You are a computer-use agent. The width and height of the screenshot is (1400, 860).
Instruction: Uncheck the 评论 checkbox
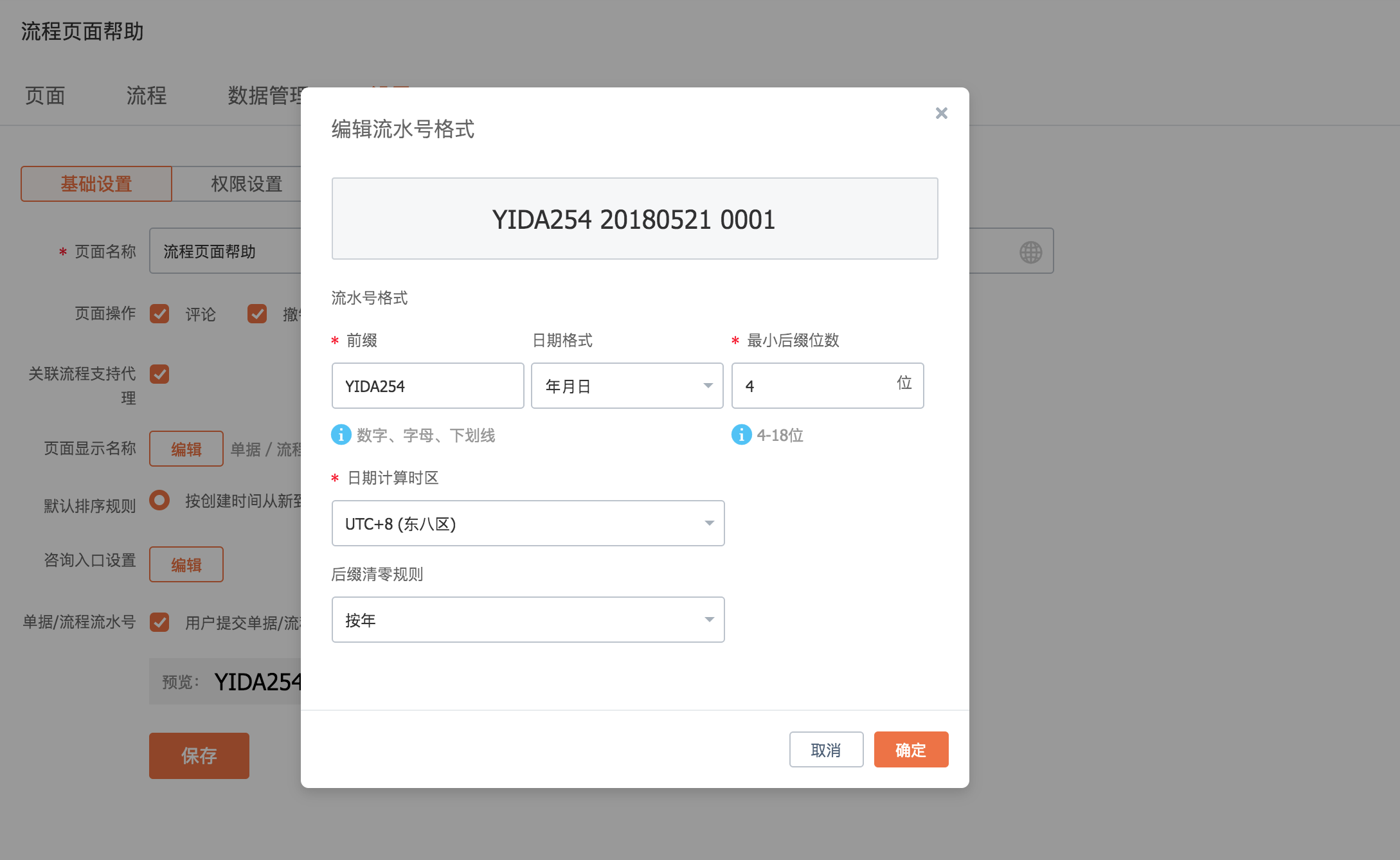coord(159,314)
